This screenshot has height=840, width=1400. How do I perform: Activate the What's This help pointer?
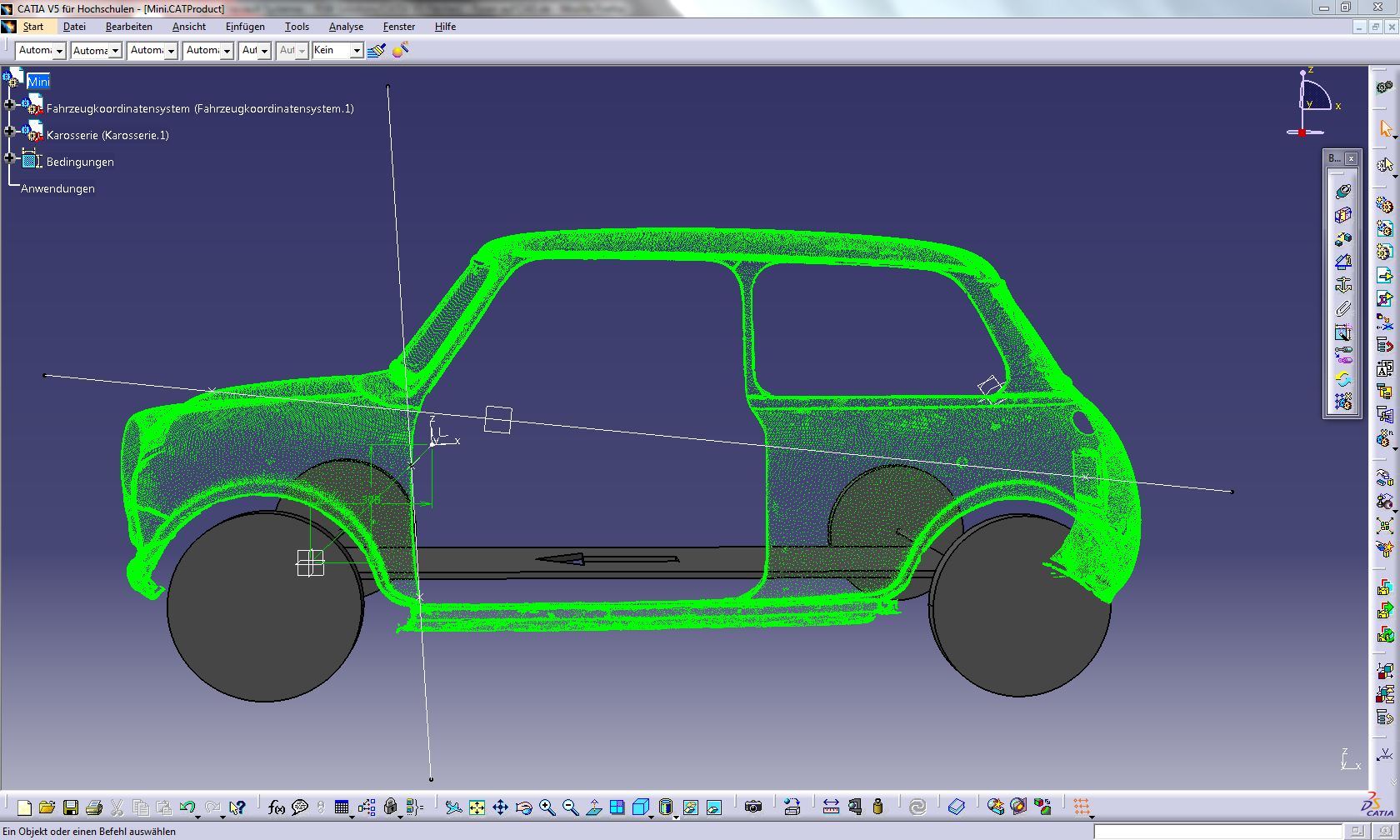237,807
